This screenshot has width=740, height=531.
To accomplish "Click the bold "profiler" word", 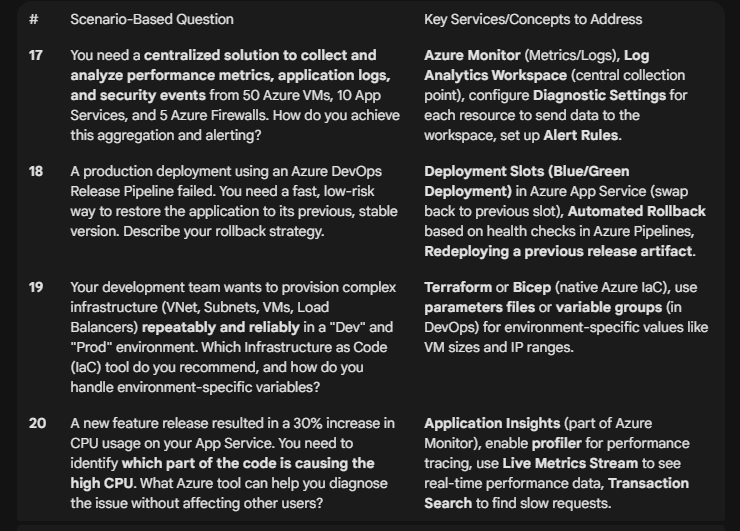I will click(x=556, y=444).
